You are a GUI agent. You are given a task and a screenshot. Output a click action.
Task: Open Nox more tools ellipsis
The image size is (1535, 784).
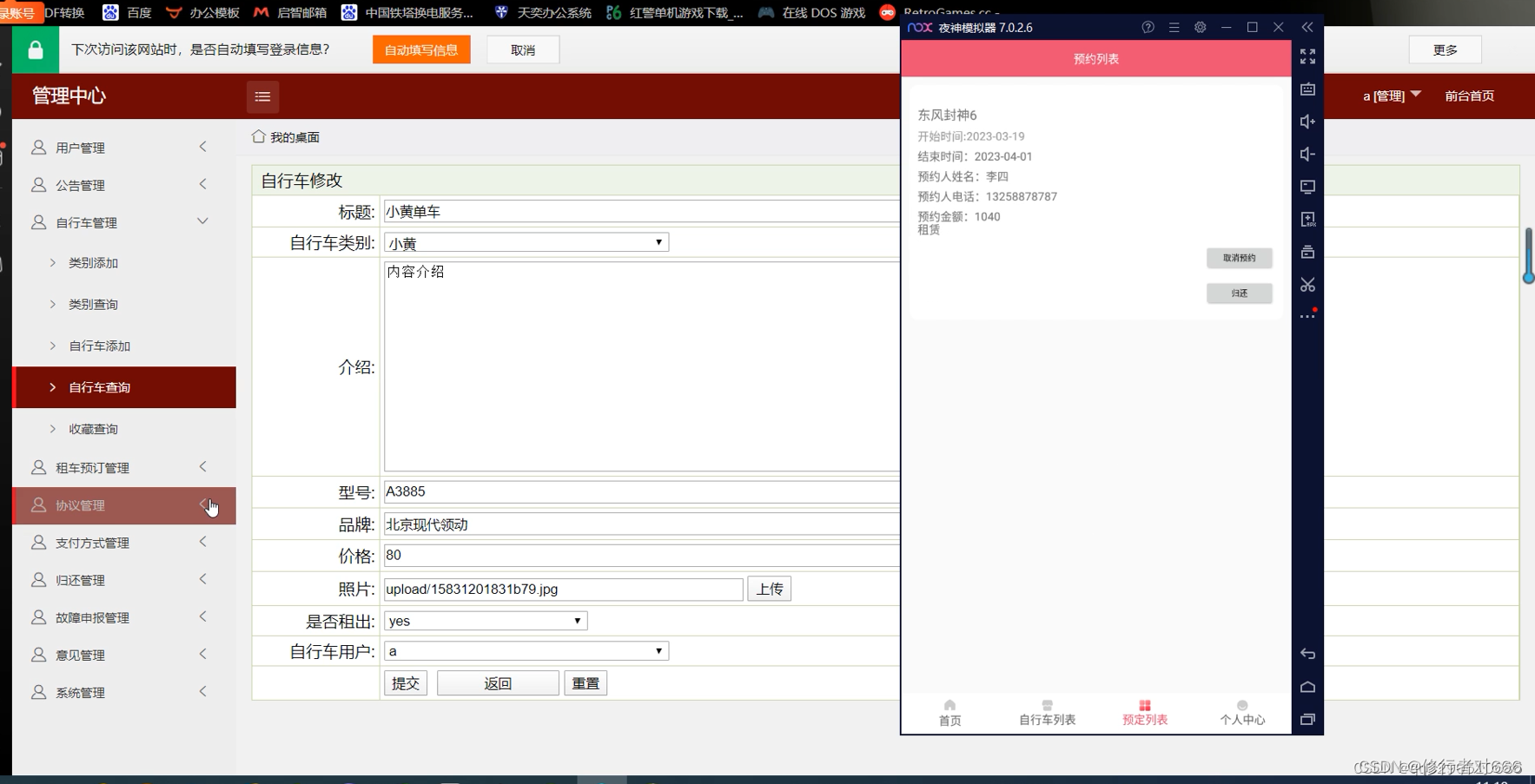click(1307, 316)
